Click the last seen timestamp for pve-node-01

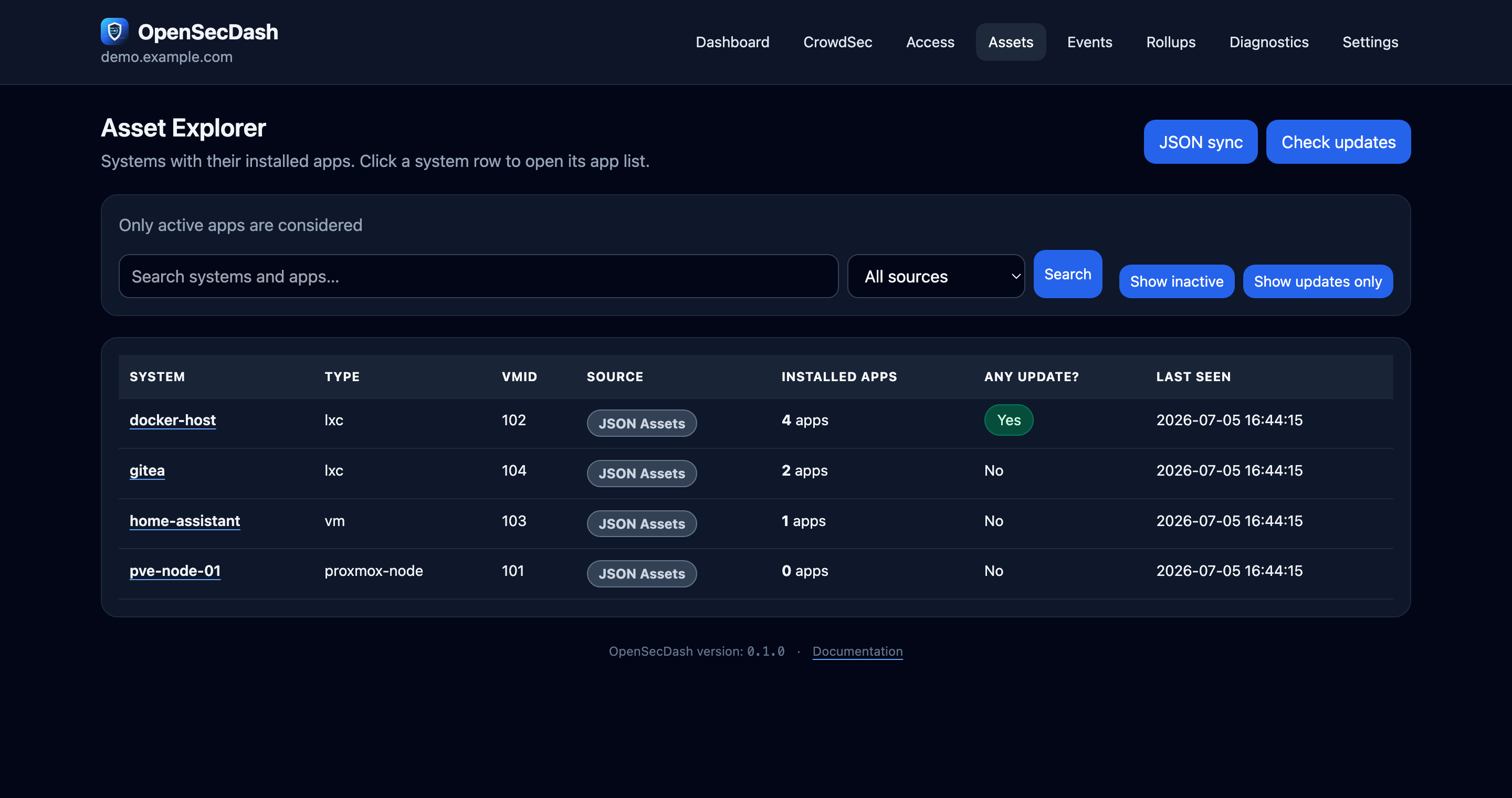tap(1229, 571)
